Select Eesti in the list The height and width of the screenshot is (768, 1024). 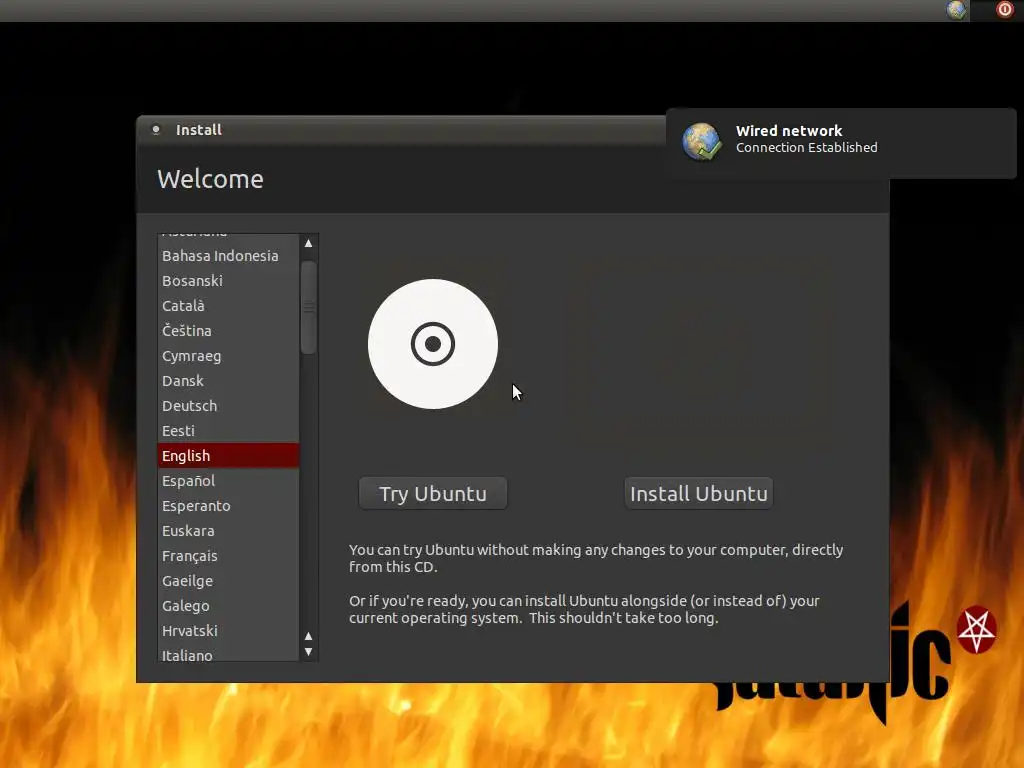click(x=228, y=431)
